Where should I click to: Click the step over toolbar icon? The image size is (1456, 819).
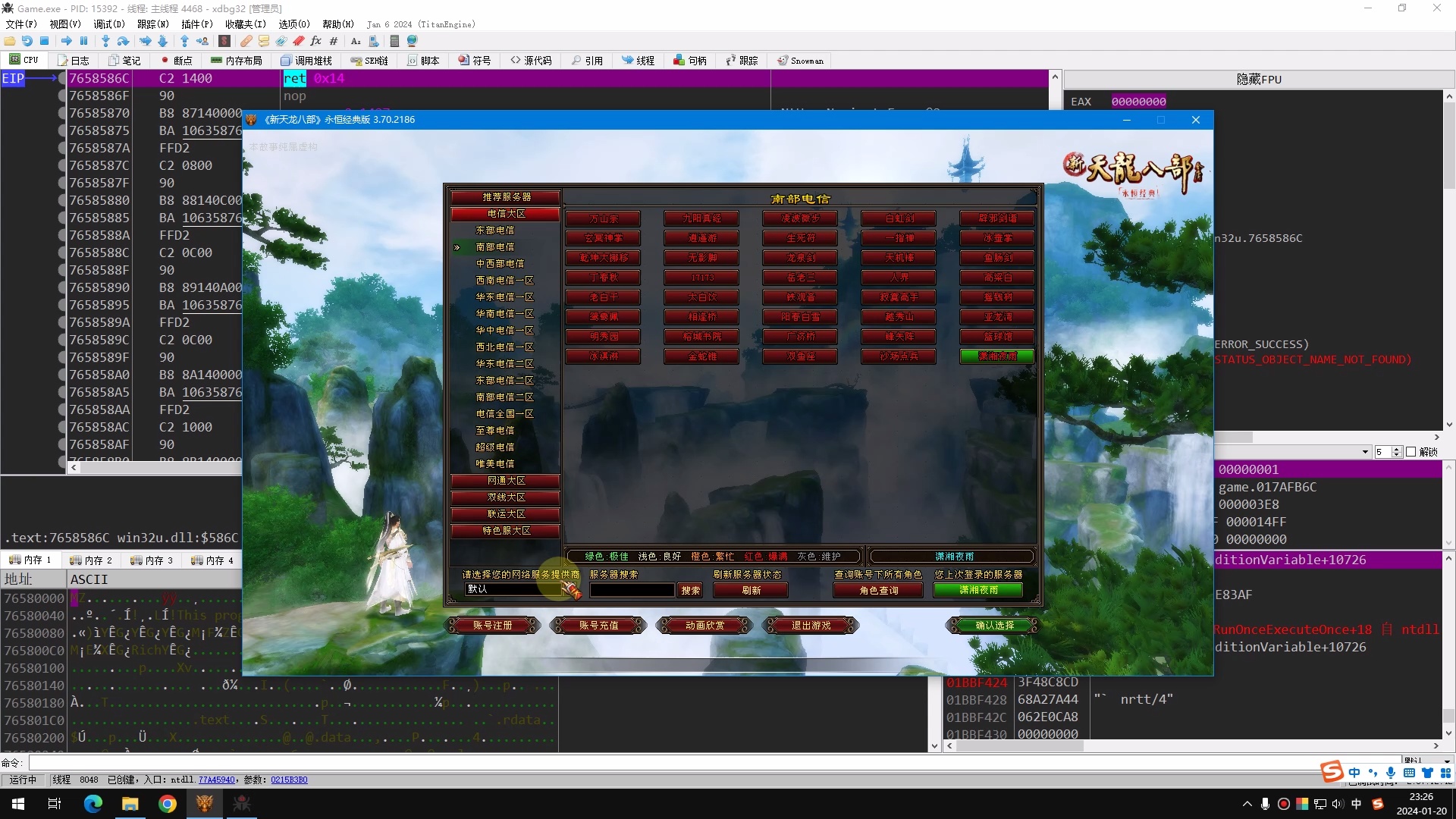coord(123,41)
